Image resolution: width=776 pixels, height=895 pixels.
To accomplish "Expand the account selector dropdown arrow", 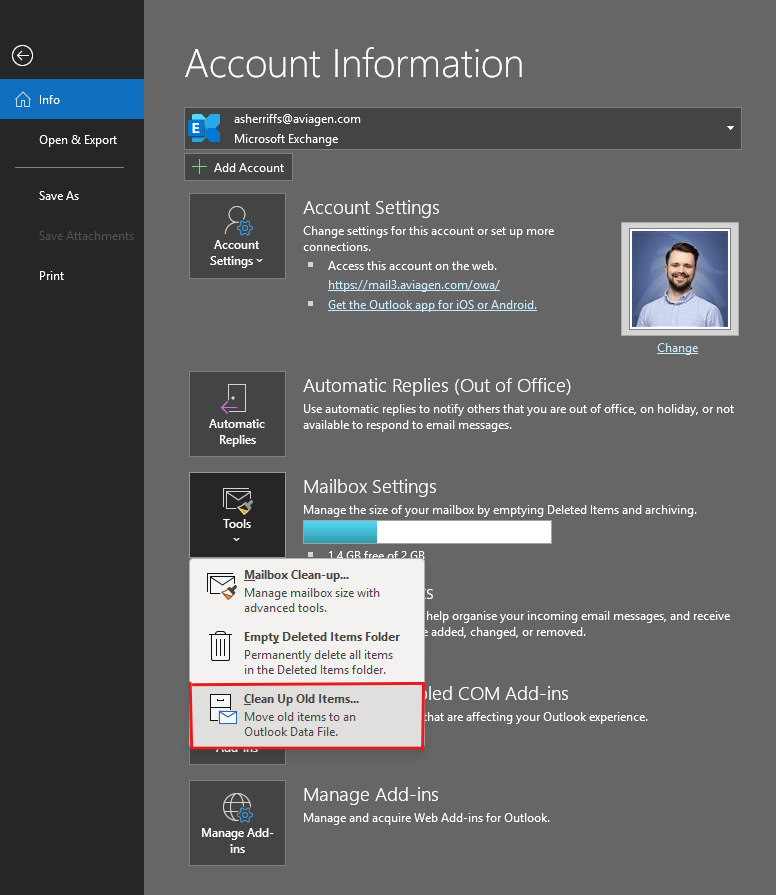I will [730, 128].
